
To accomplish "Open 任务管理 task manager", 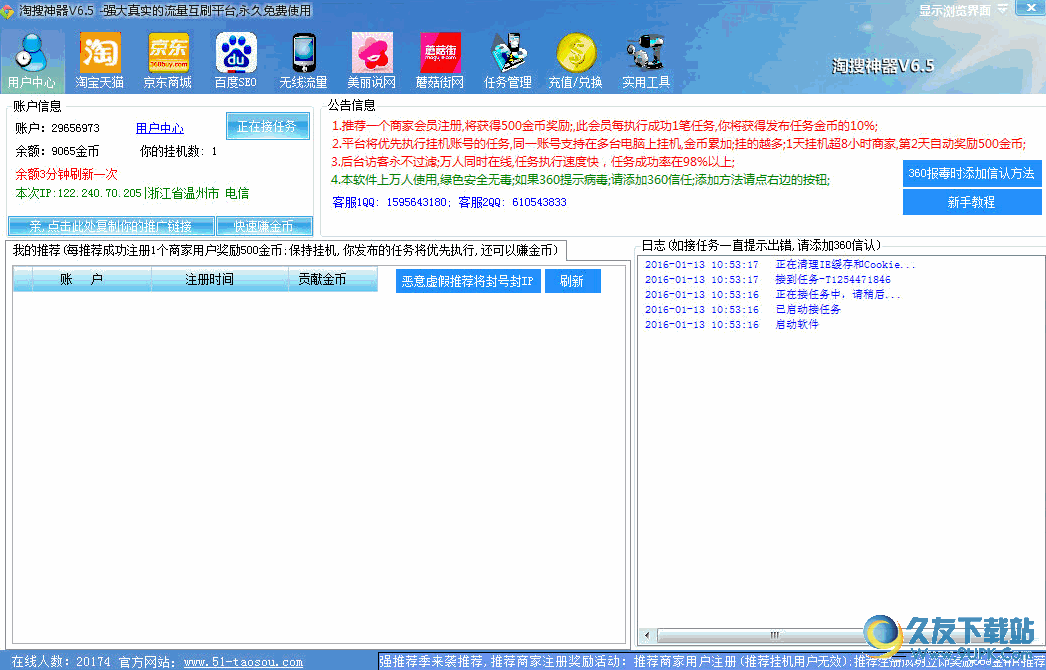I will click(x=508, y=61).
